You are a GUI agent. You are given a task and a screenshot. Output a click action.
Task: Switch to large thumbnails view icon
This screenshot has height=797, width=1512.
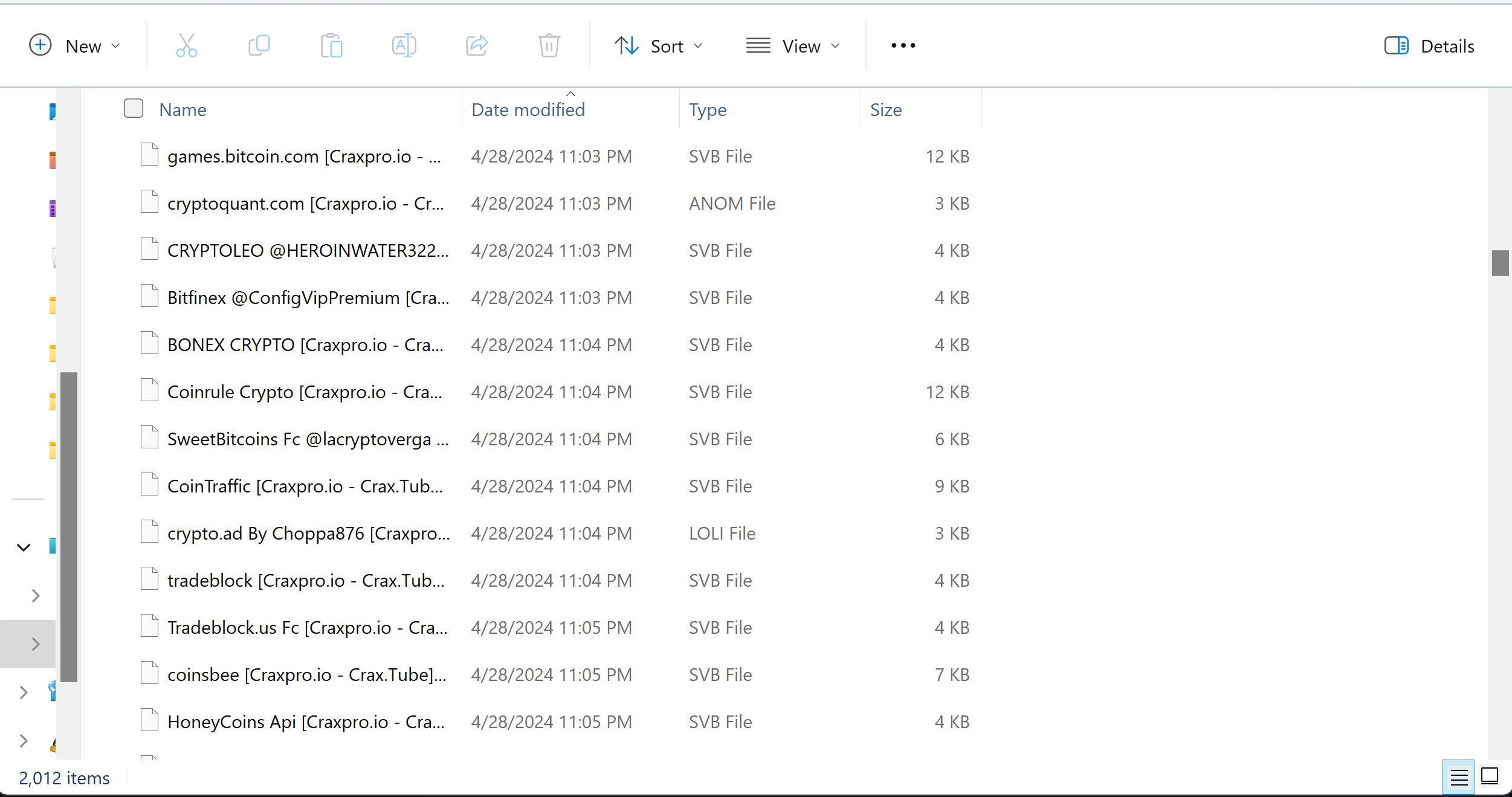click(1489, 776)
